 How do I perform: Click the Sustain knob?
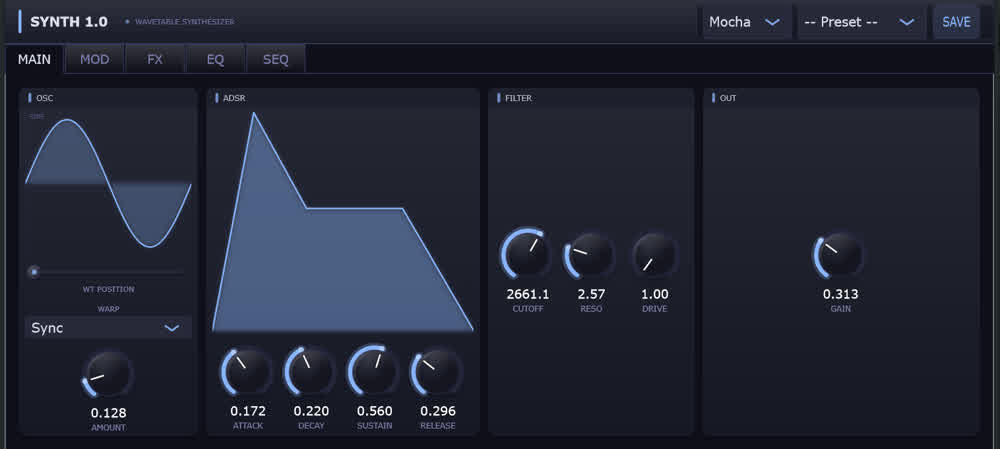[373, 371]
